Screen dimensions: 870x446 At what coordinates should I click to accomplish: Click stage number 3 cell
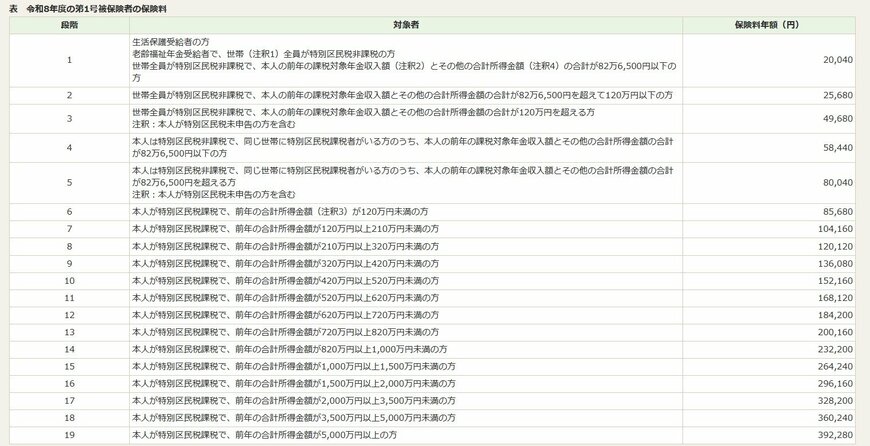tap(69, 119)
